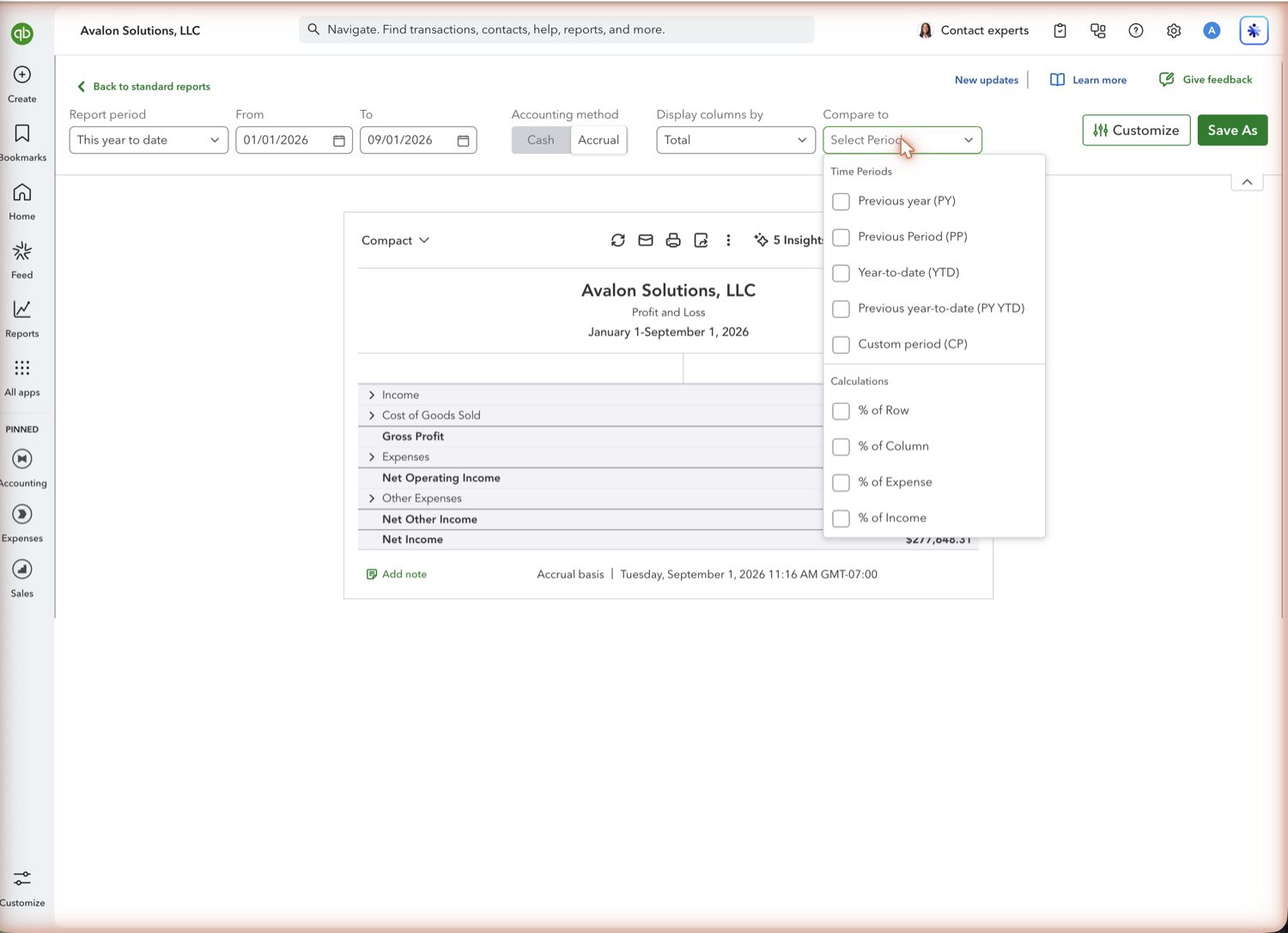Open pinned Sales icon
Image resolution: width=1288 pixels, height=933 pixels.
coord(22,569)
